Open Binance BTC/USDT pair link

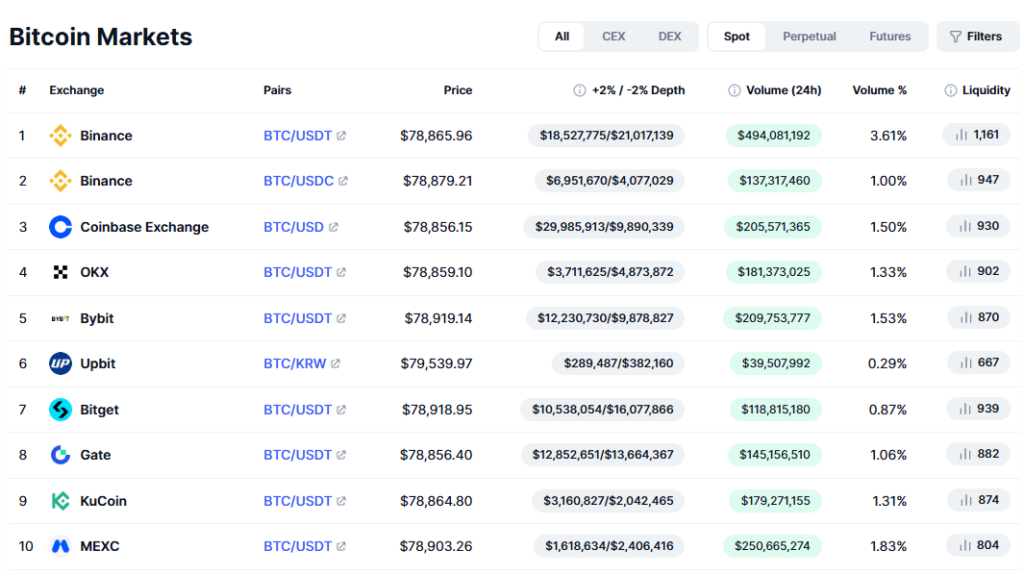(x=297, y=136)
